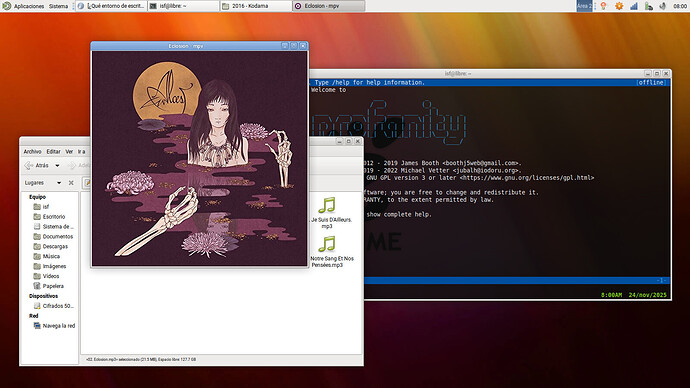Click the 'Eclosion - mpv' window title bar
The height and width of the screenshot is (388, 690).
[185, 46]
